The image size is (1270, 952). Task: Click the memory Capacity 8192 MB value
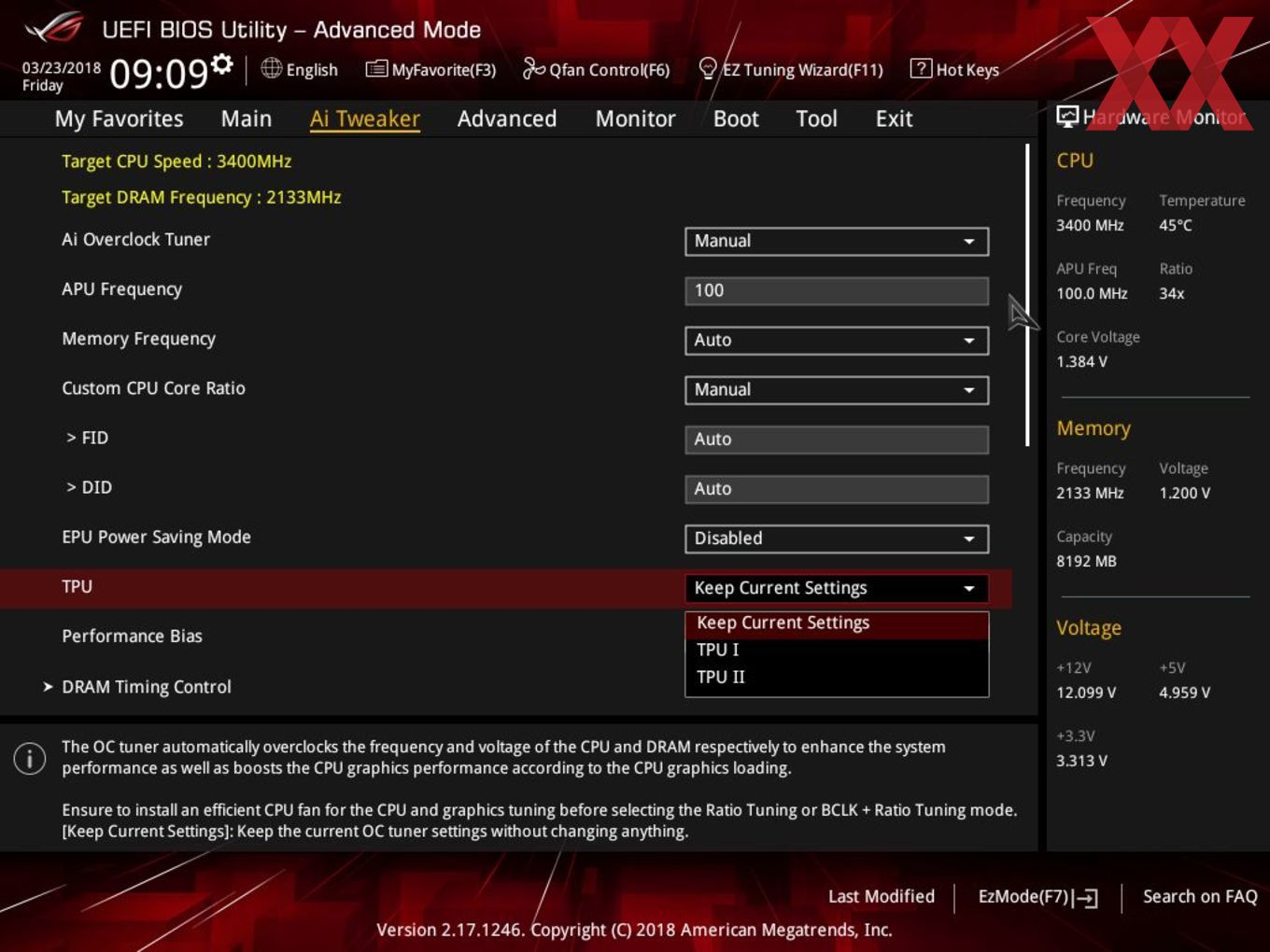1086,561
